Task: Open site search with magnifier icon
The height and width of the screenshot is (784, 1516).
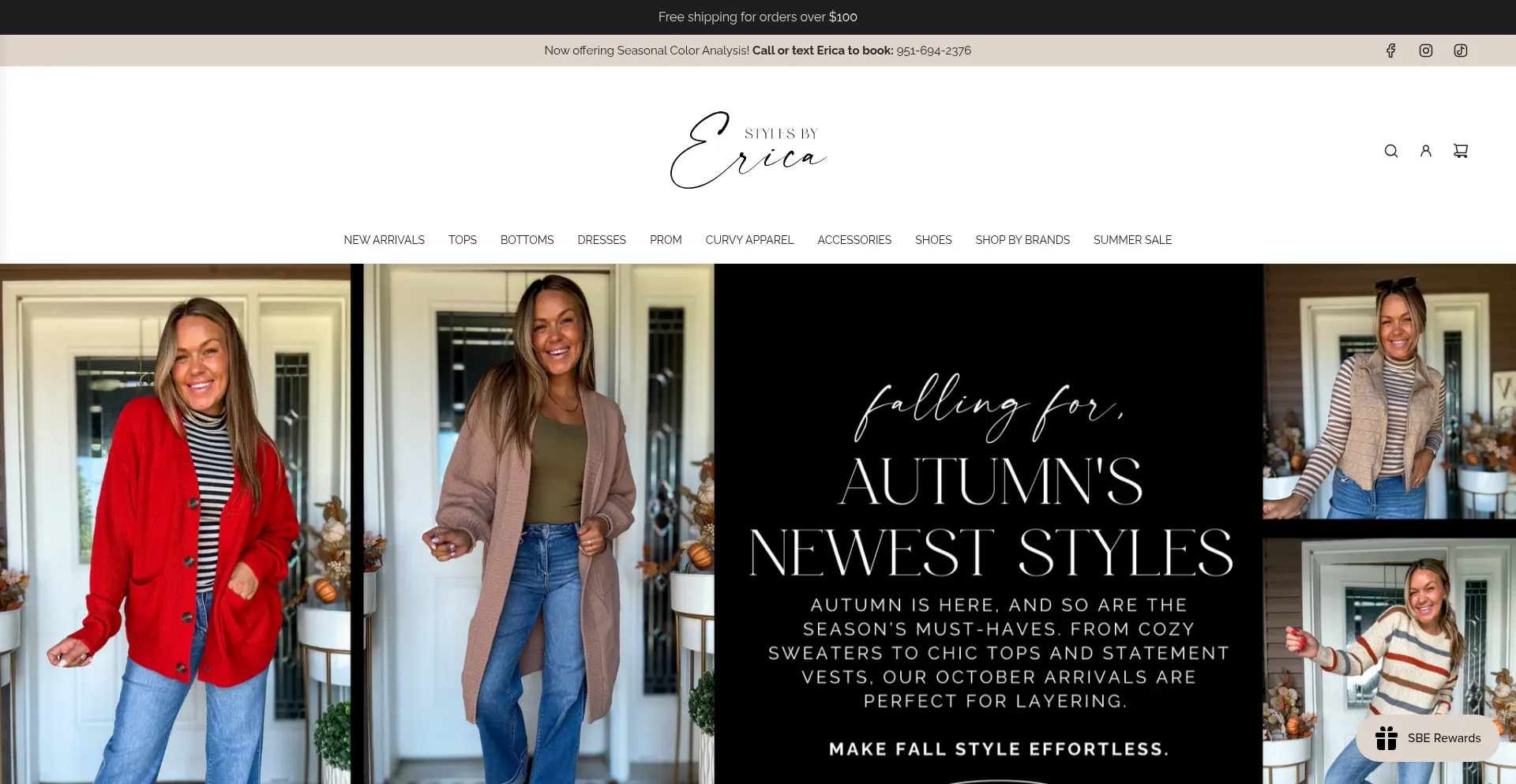Action: (1391, 151)
